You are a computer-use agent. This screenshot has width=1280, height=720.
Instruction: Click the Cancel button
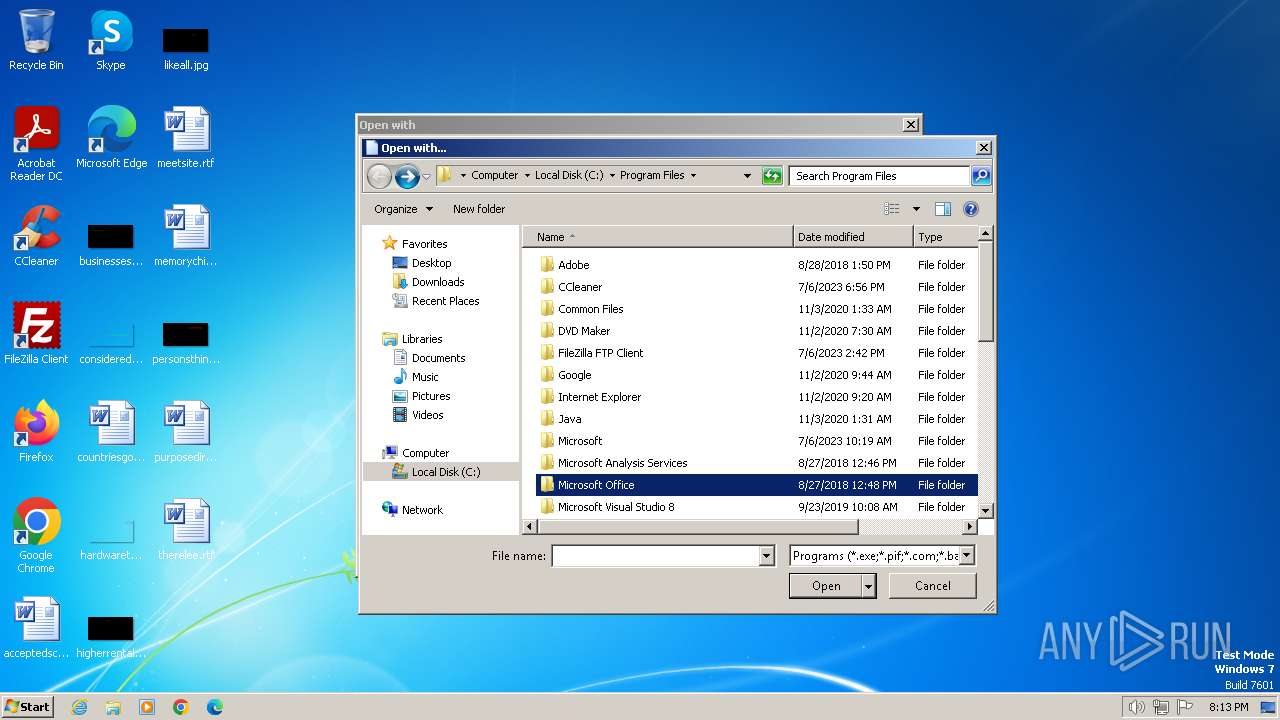point(932,586)
